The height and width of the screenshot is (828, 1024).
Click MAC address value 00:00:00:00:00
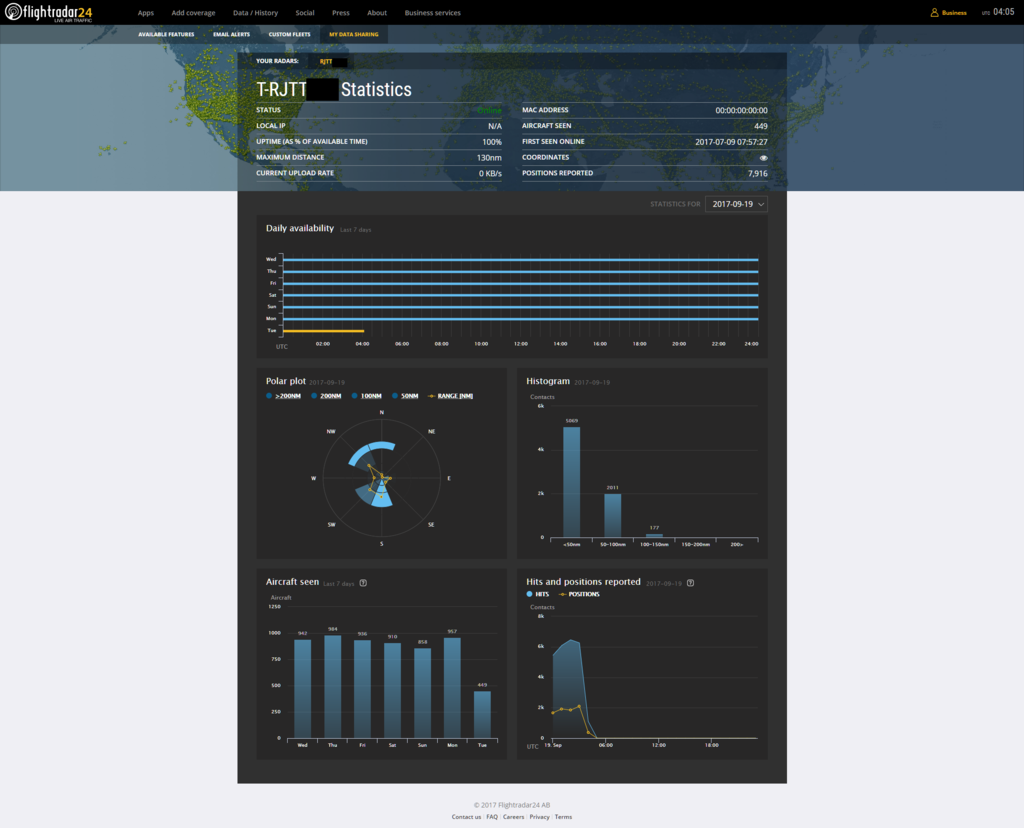pos(741,110)
